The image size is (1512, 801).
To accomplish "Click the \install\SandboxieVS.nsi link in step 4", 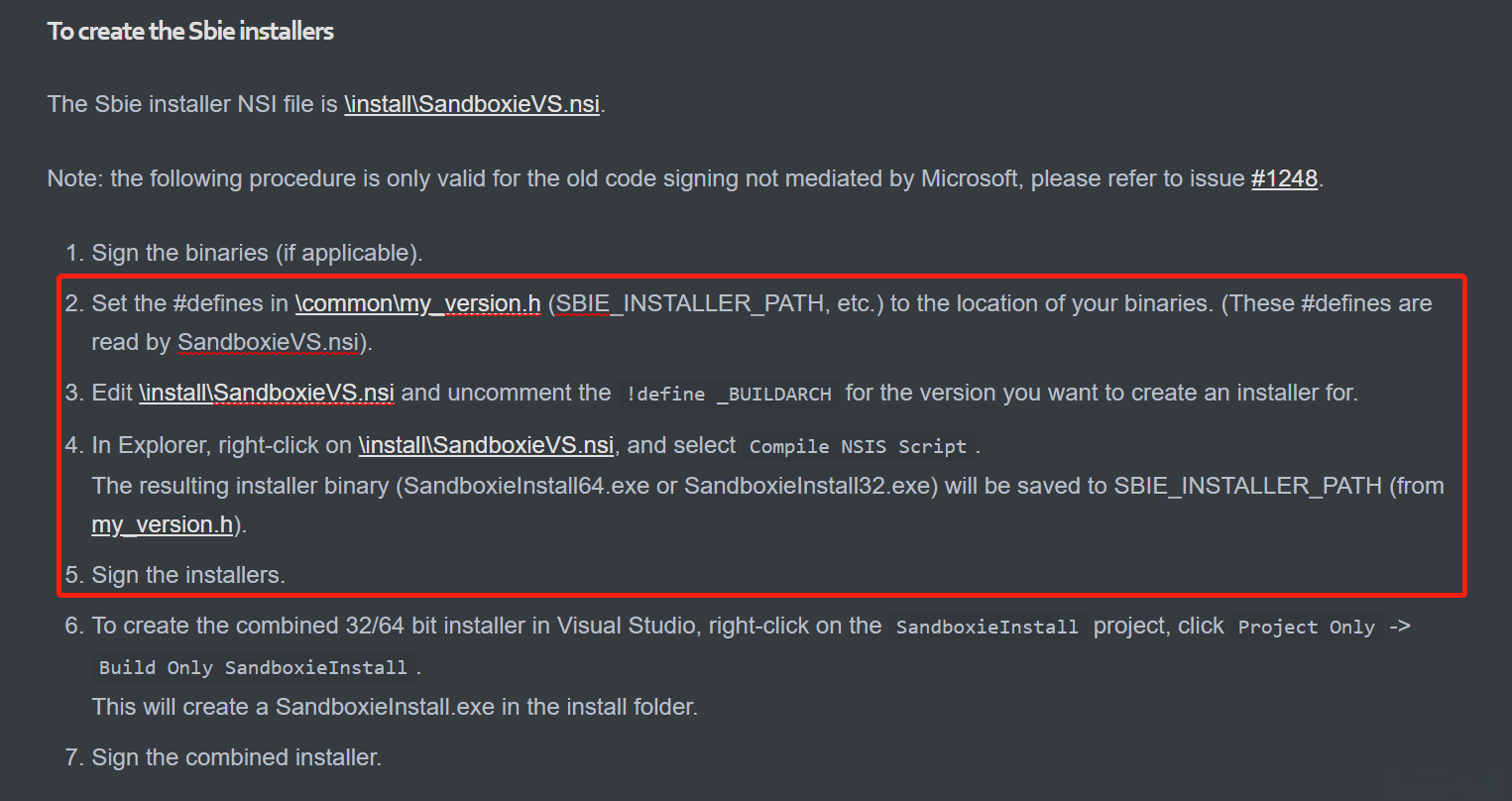I will click(486, 445).
